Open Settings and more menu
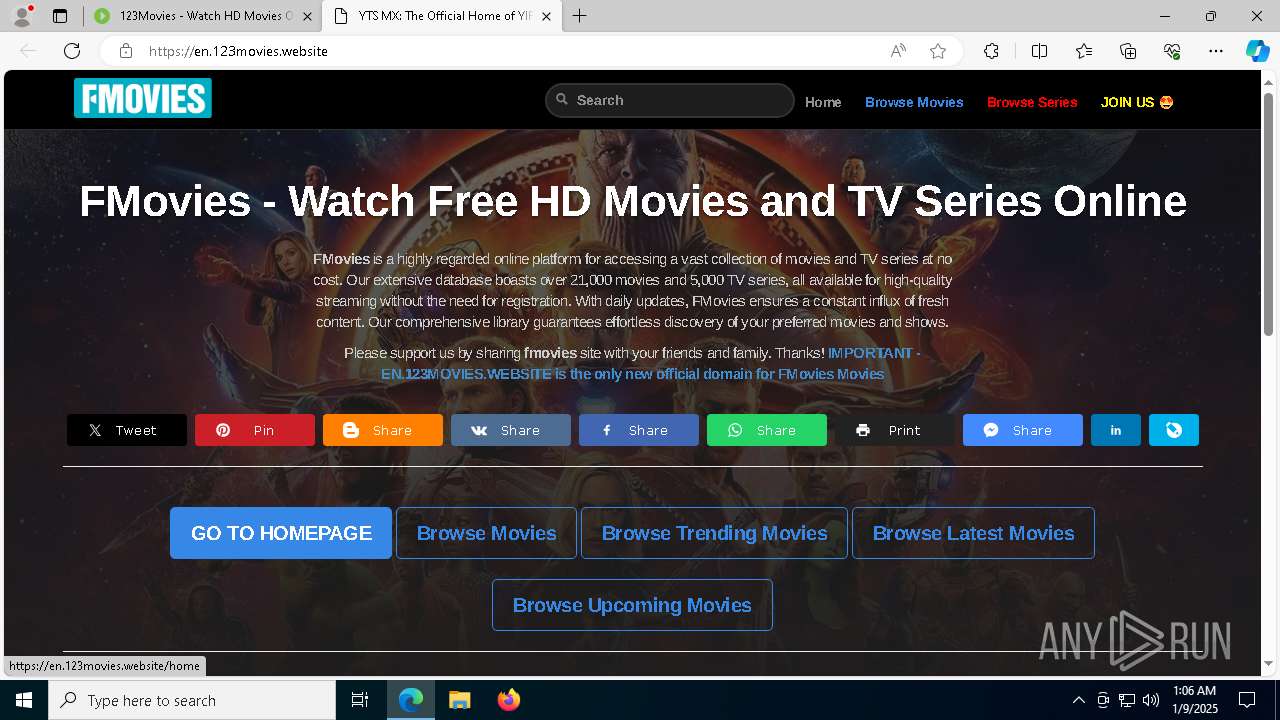The width and height of the screenshot is (1280, 720). pyautogui.click(x=1216, y=51)
